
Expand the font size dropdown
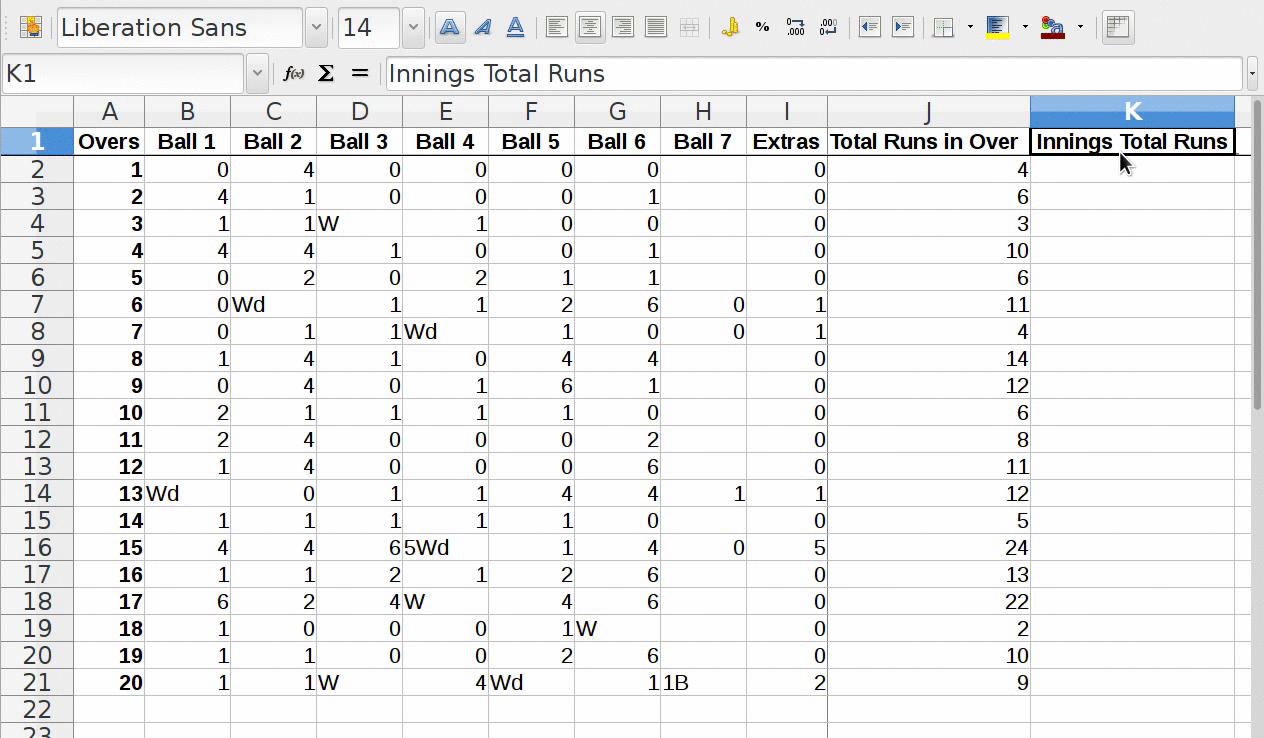(413, 28)
